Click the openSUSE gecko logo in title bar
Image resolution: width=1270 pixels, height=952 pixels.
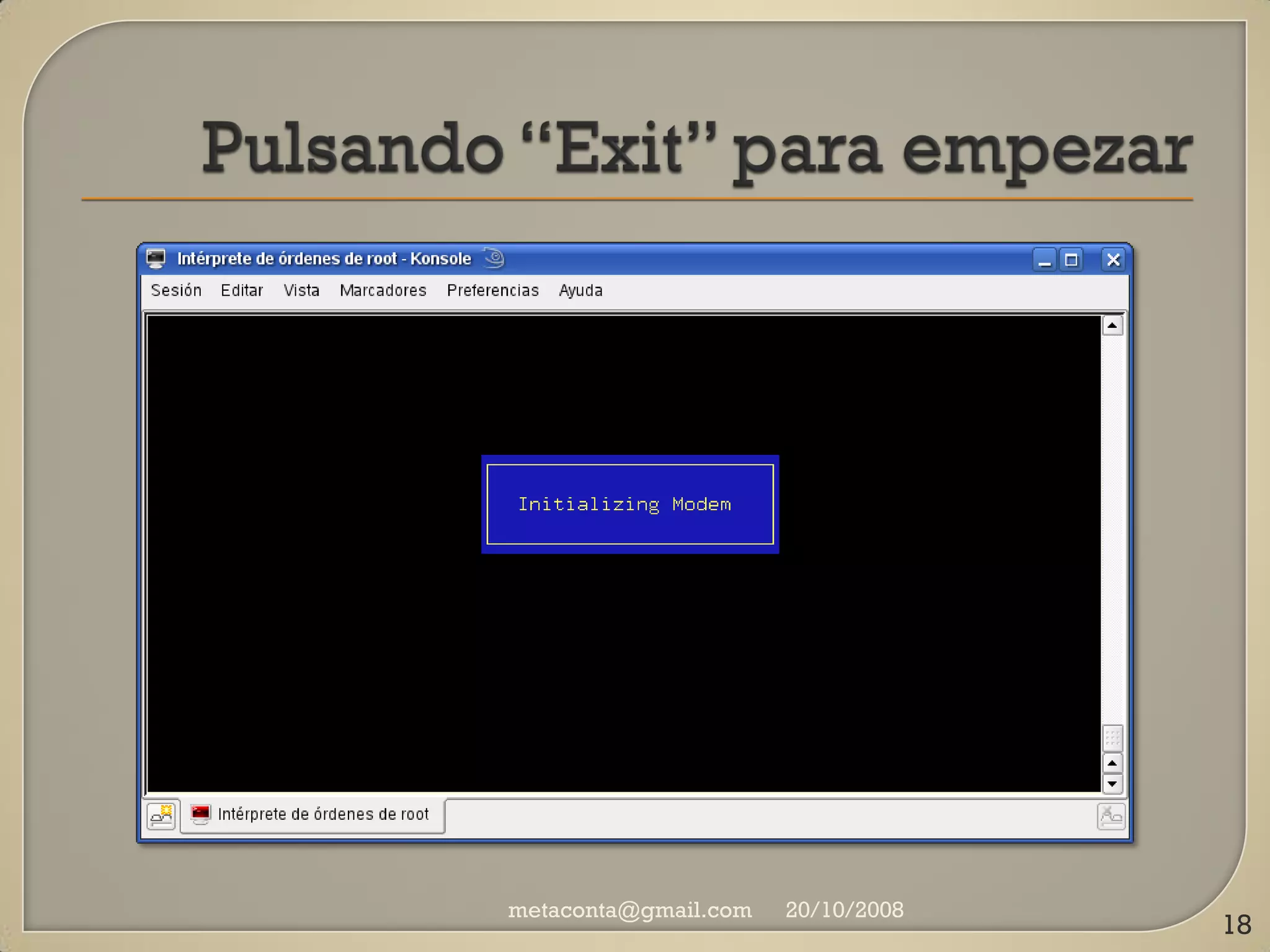(x=494, y=258)
